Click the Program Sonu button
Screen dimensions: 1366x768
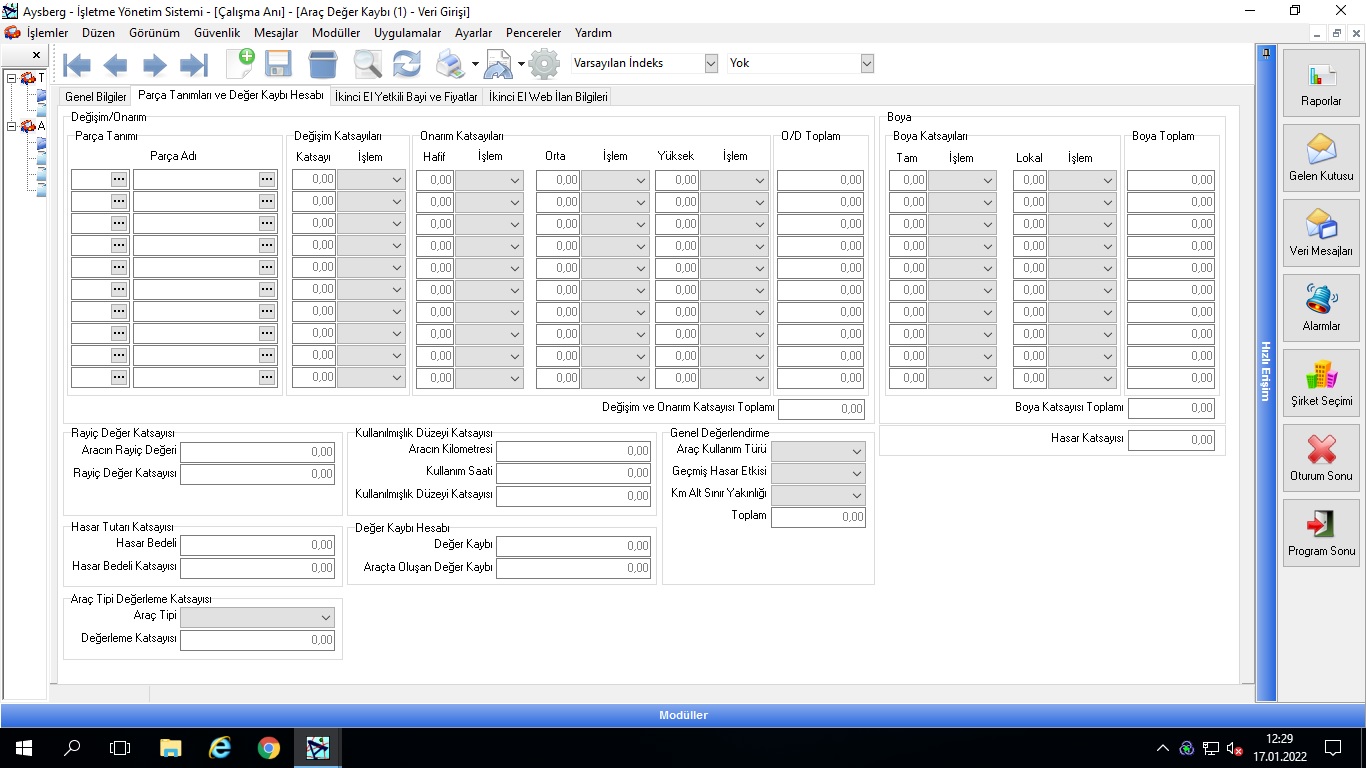[x=1321, y=533]
